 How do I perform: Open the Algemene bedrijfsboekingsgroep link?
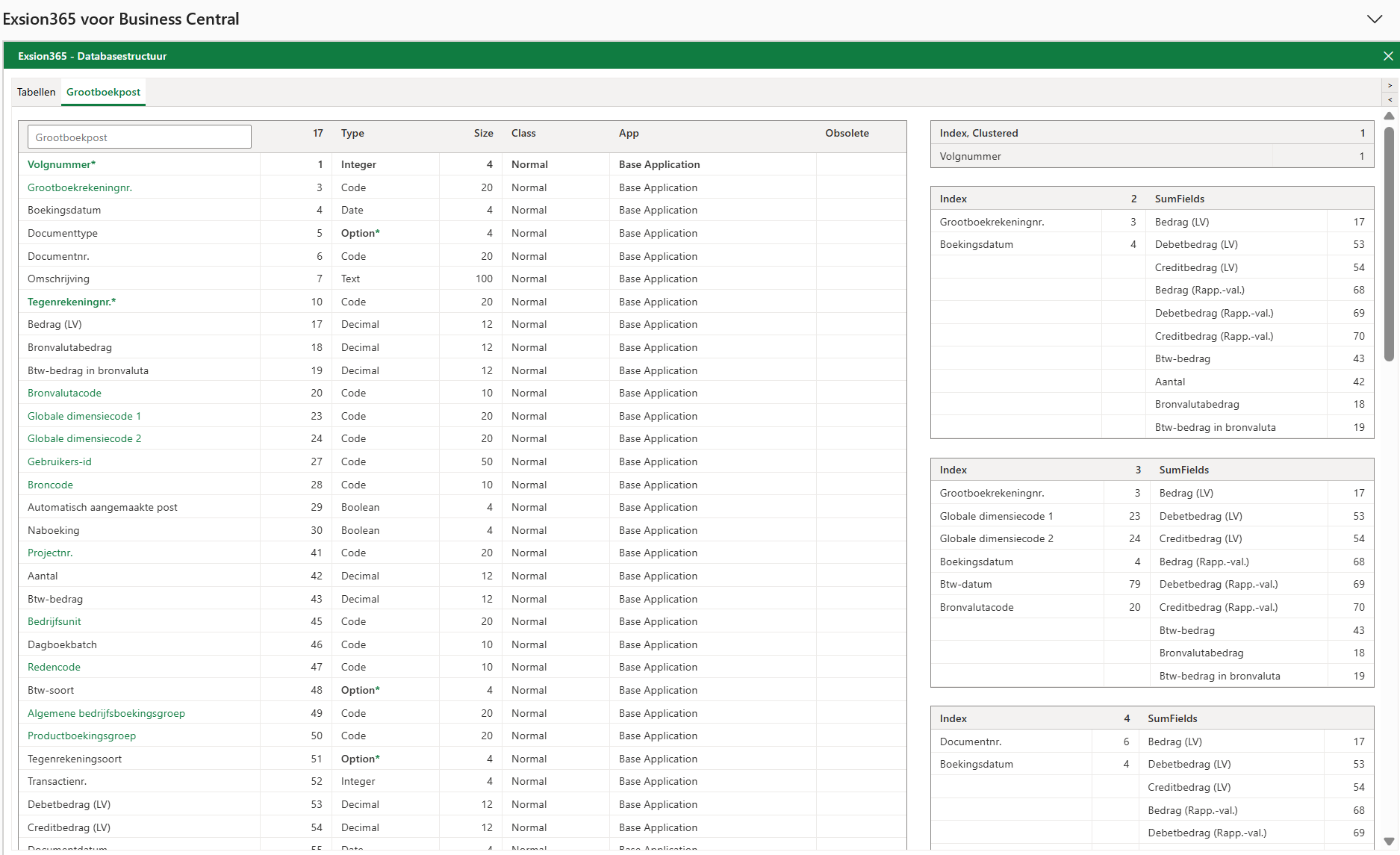point(106,713)
